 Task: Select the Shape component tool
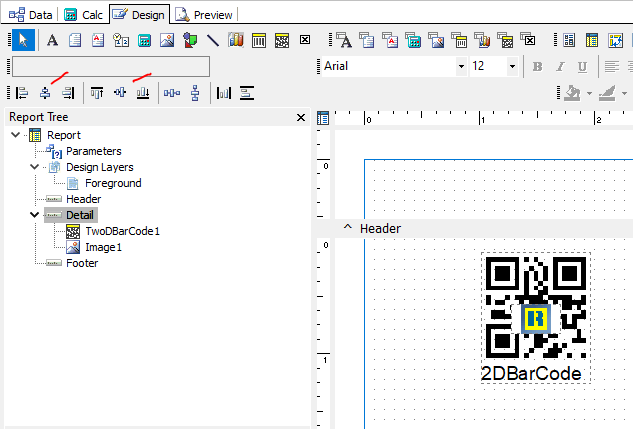190,40
